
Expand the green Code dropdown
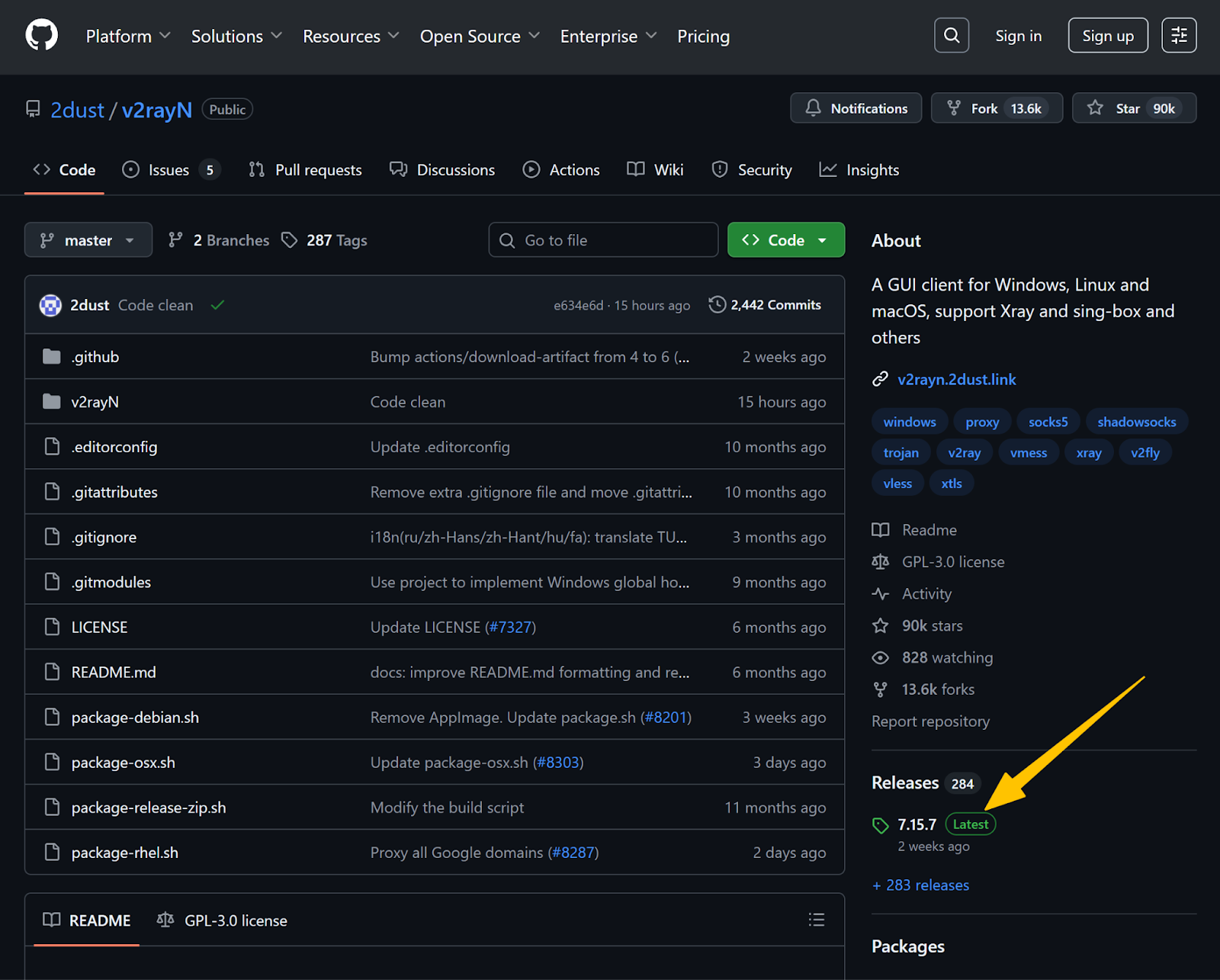coord(785,240)
